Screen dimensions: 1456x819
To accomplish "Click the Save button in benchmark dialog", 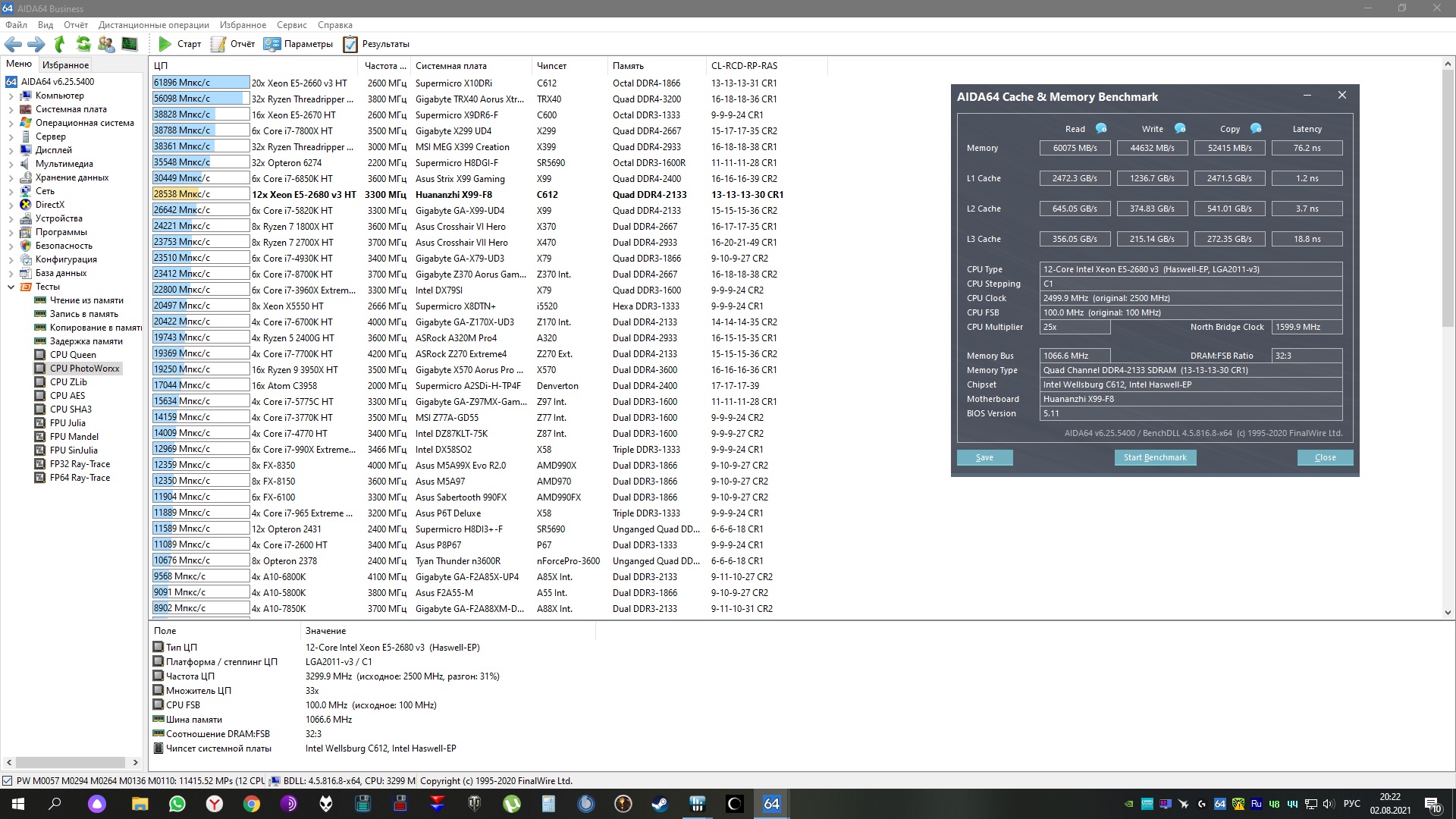I will (x=984, y=457).
